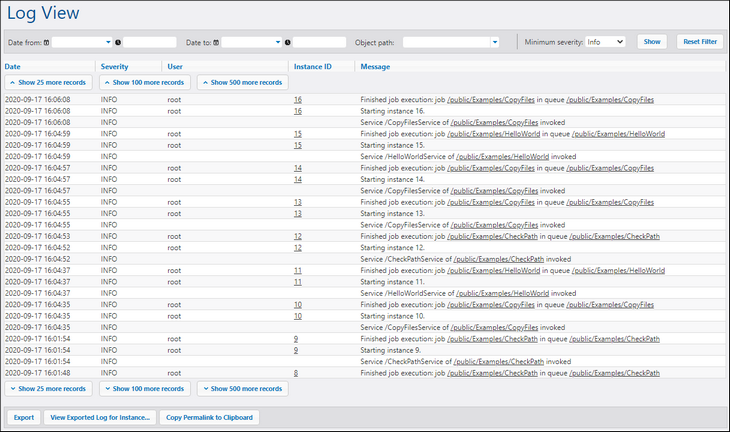The width and height of the screenshot is (730, 432).
Task: Sort by the User column header
Action: [175, 67]
